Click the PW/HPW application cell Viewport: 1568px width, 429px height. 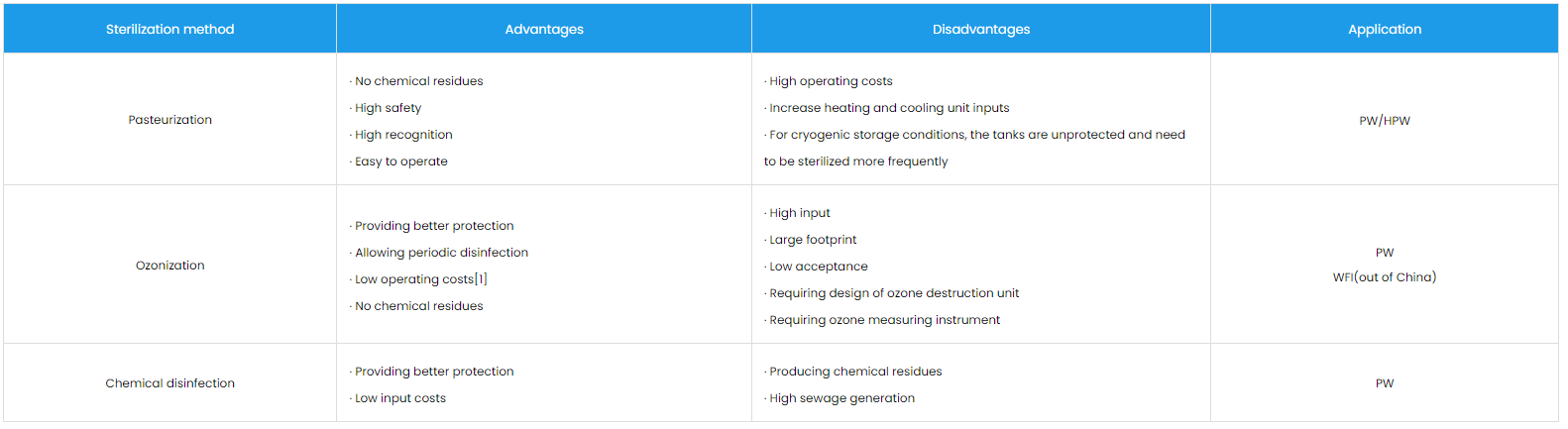1385,121
